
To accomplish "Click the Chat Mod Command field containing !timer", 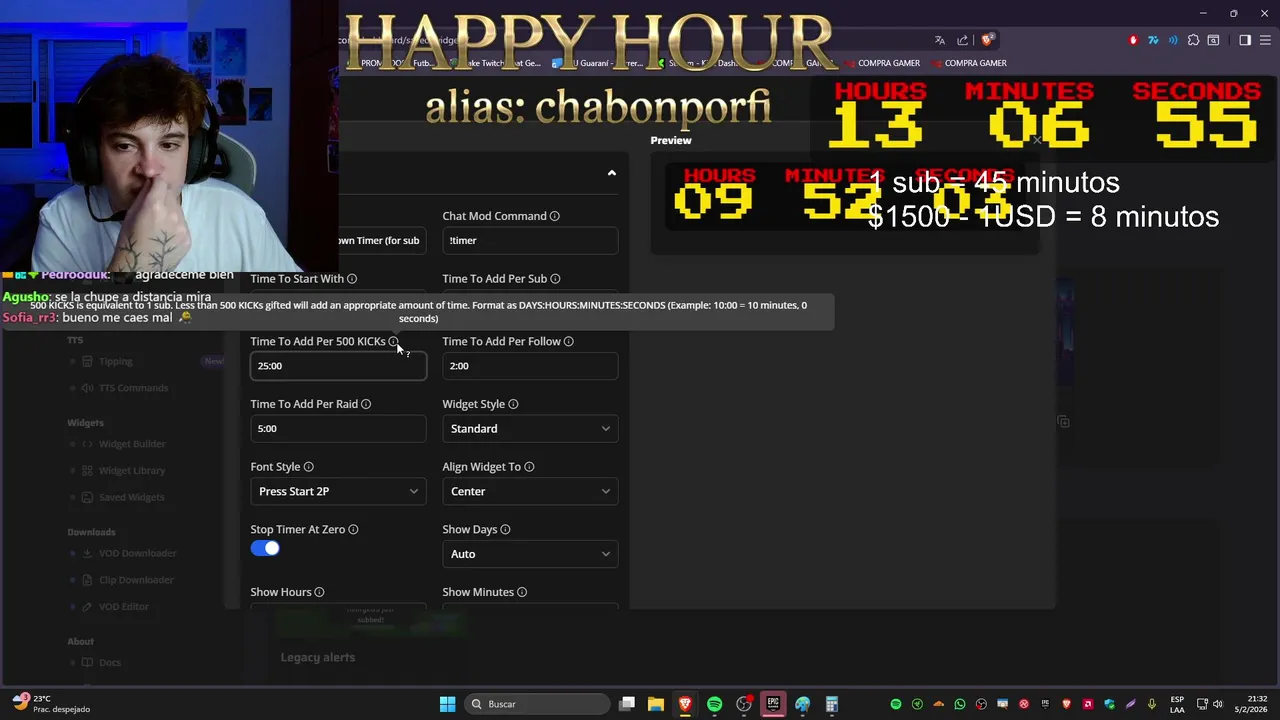I will (530, 241).
